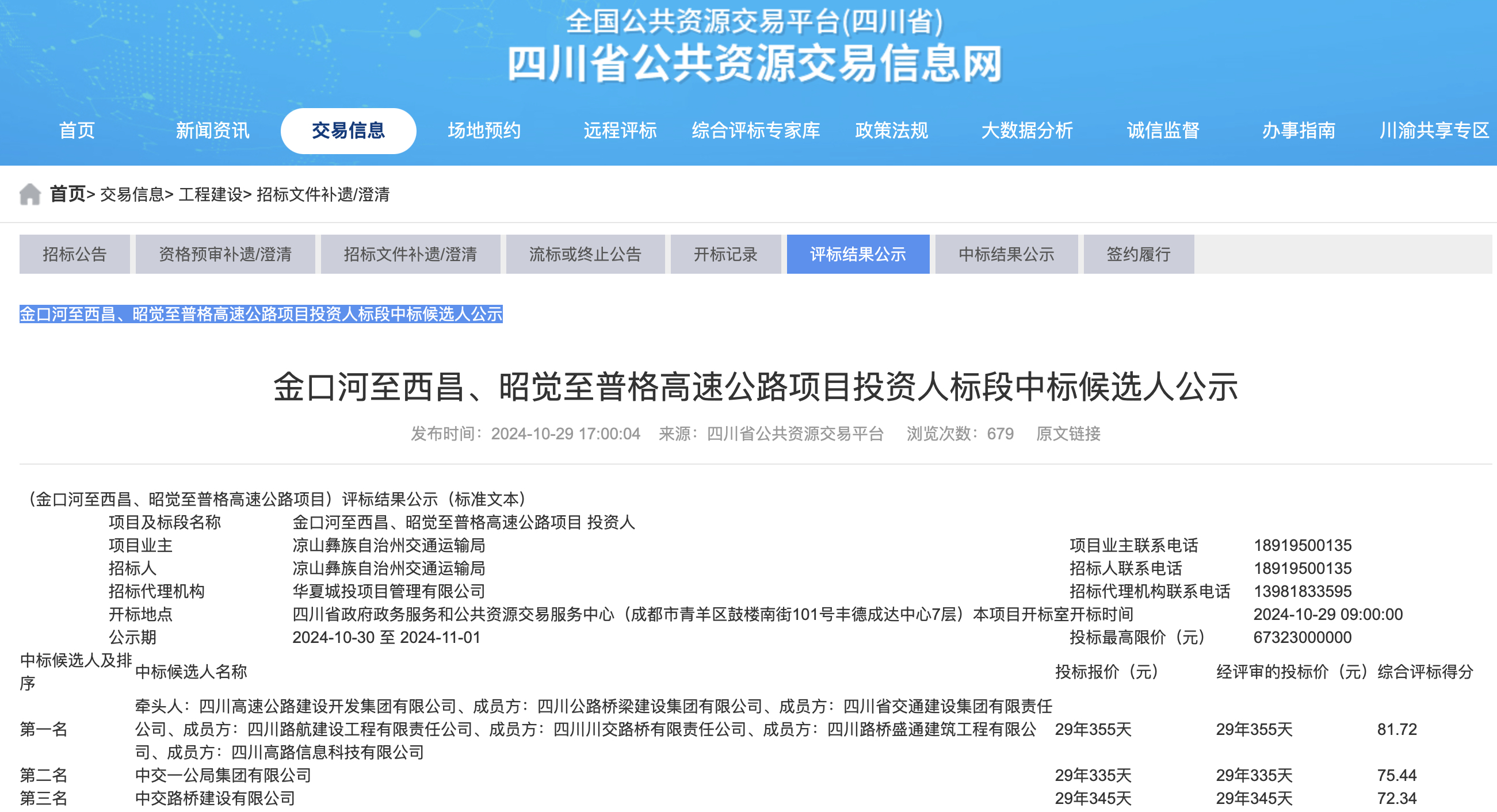Click the 项目业主 value 凉山彝族自治州交通运输局
1497x812 pixels.
[x=389, y=545]
